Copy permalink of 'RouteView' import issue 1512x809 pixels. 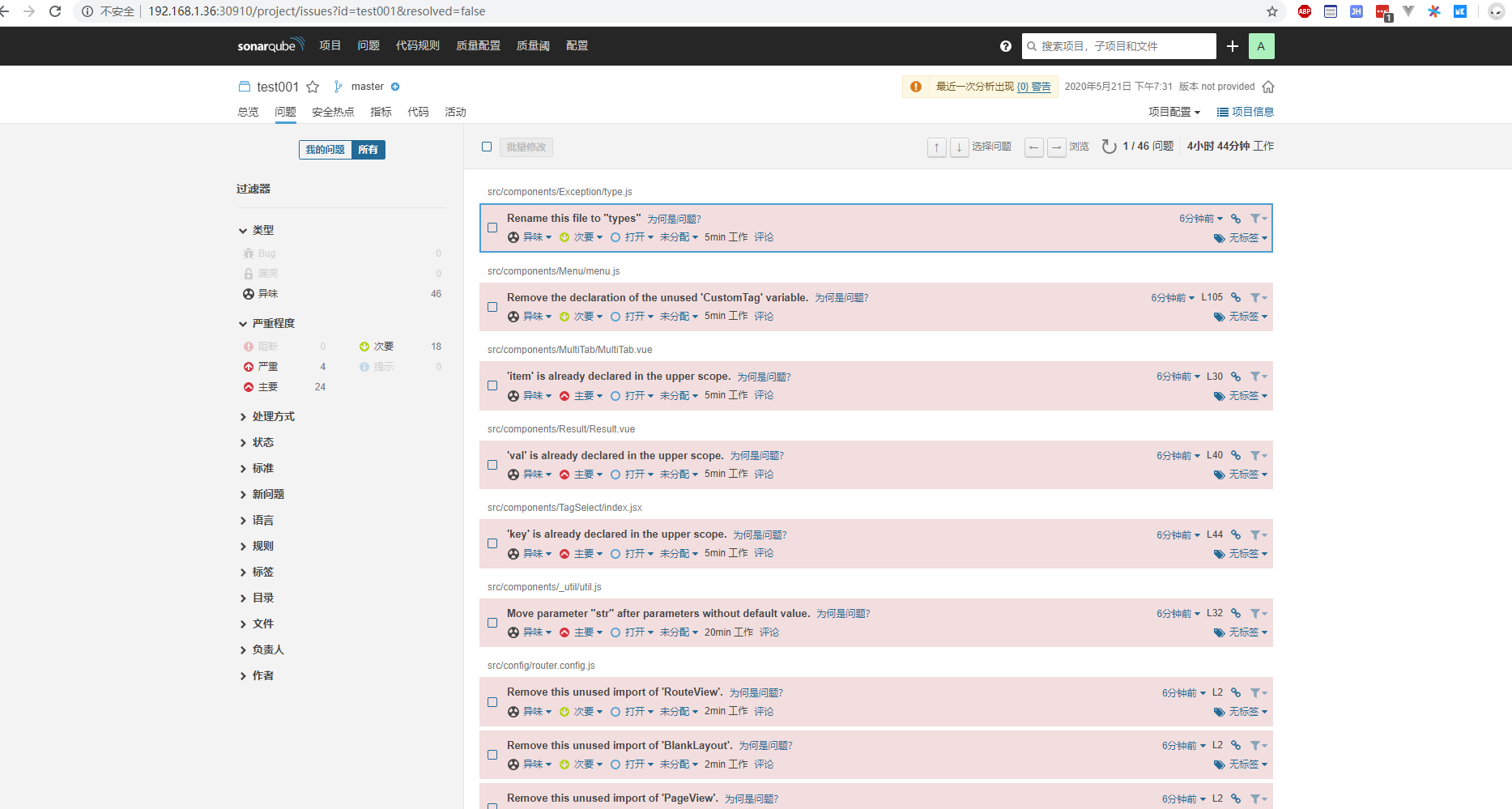point(1236,692)
